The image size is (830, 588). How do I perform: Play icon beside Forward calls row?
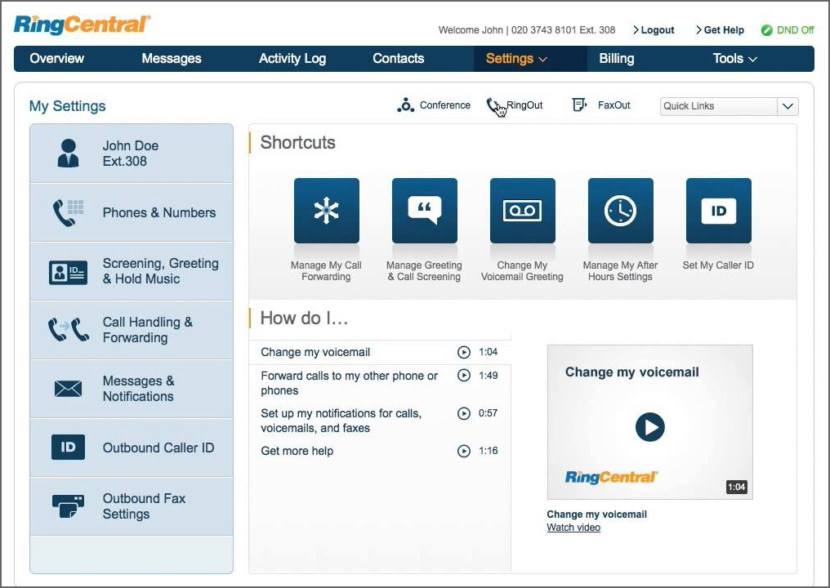pos(464,375)
